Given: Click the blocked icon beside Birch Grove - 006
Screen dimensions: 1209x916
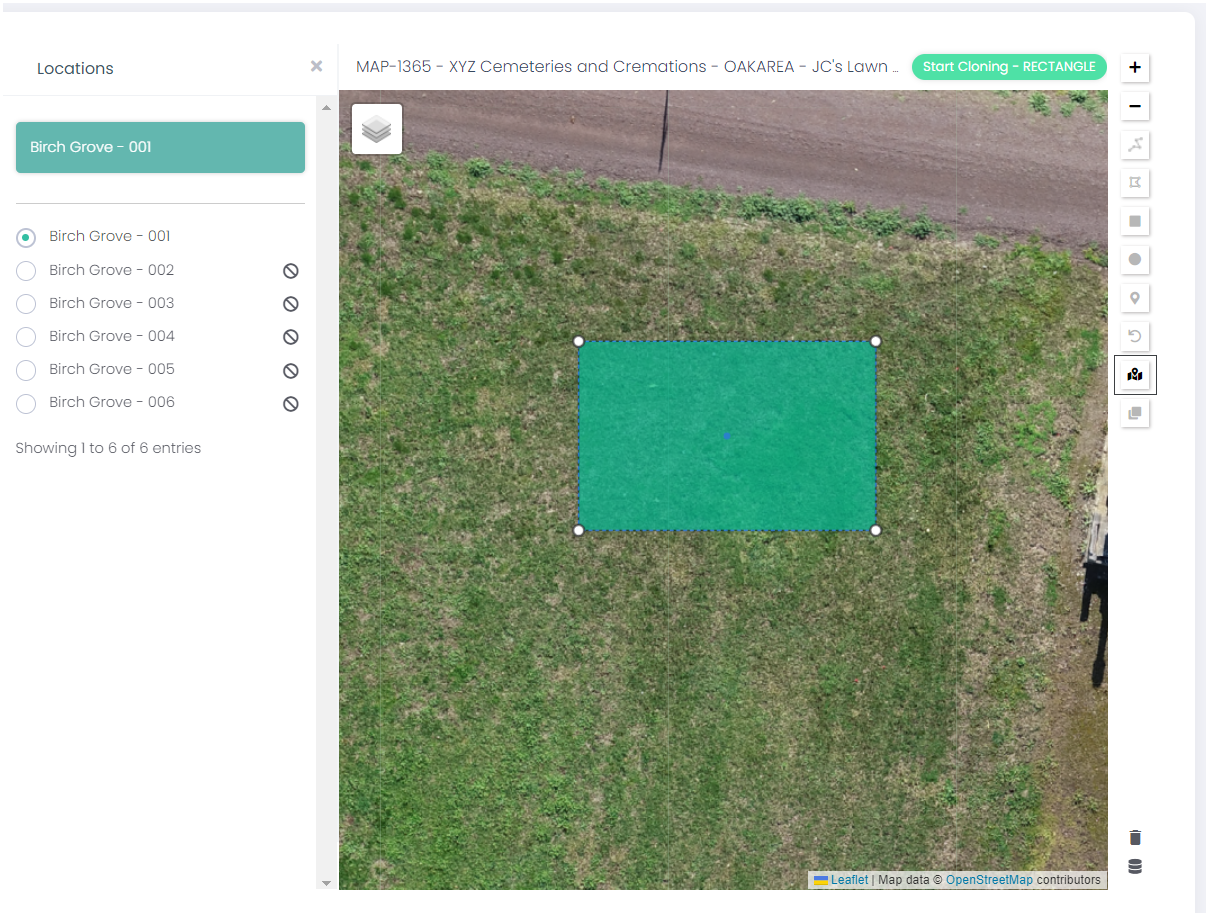Looking at the screenshot, I should click(291, 404).
